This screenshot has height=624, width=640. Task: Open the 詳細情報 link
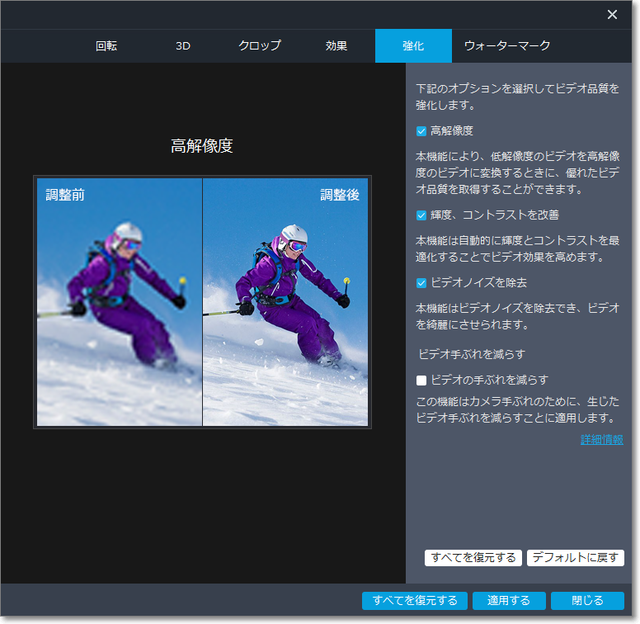coord(601,440)
